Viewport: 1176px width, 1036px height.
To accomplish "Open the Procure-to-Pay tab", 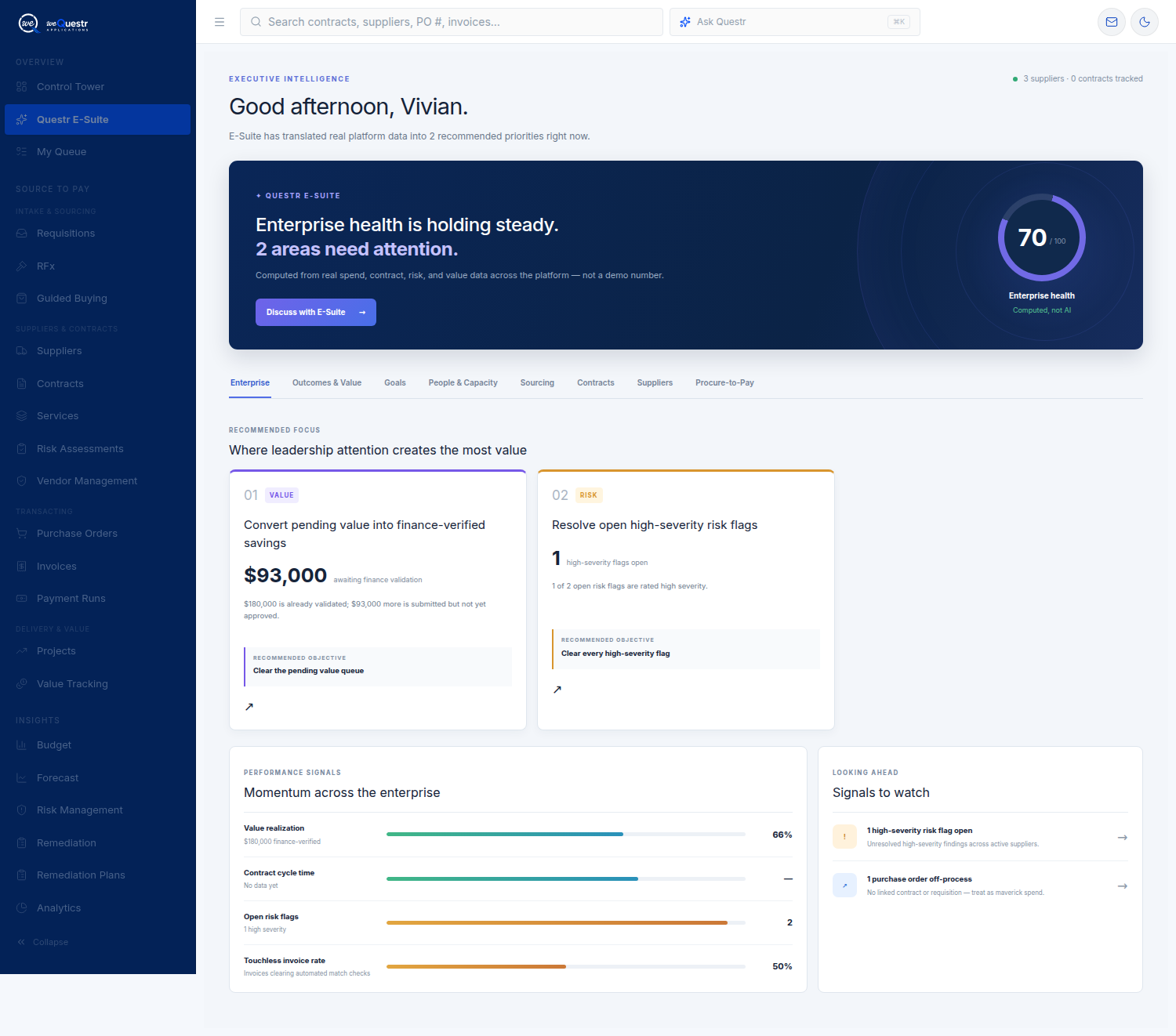I will [724, 383].
